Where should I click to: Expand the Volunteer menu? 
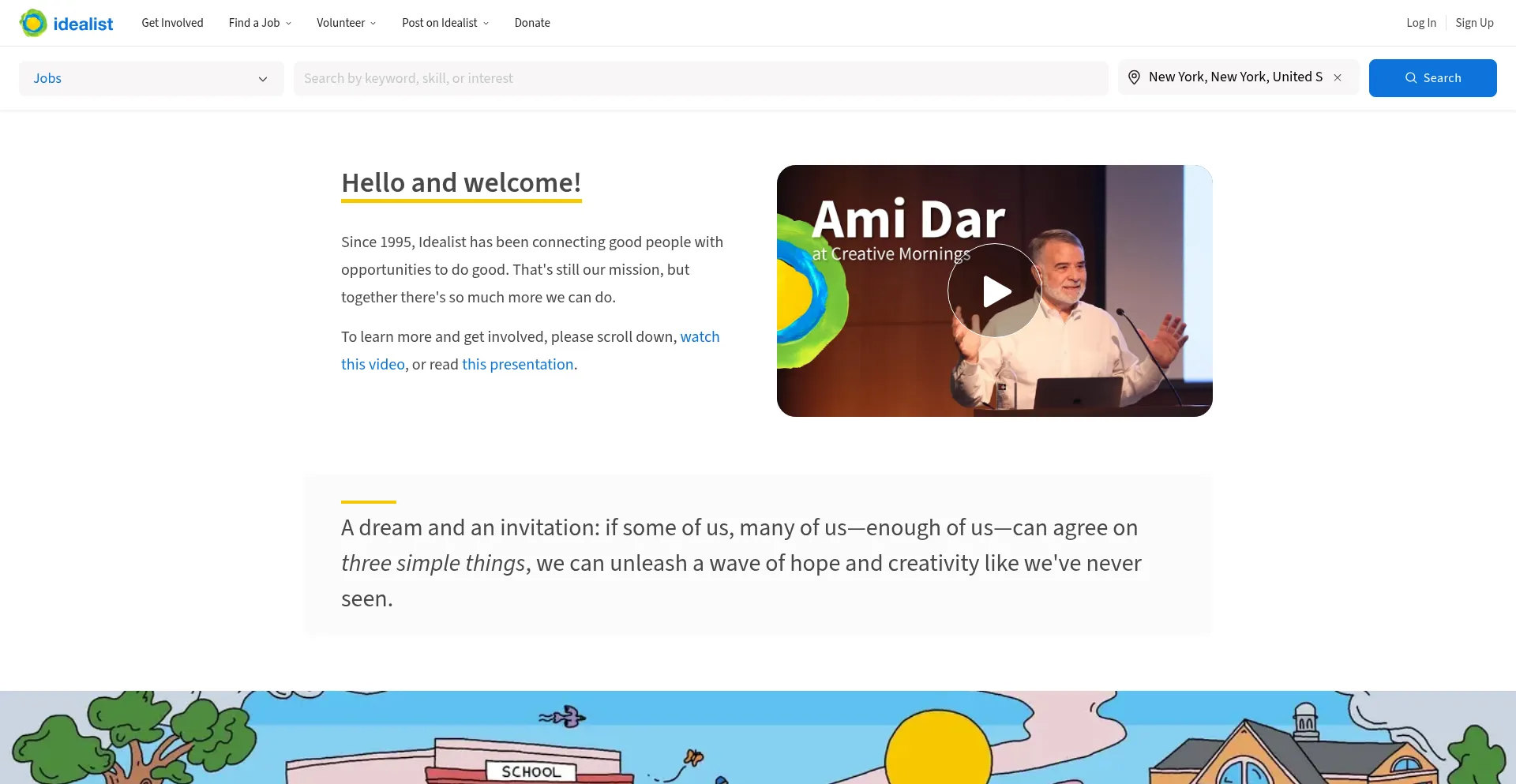click(x=346, y=23)
